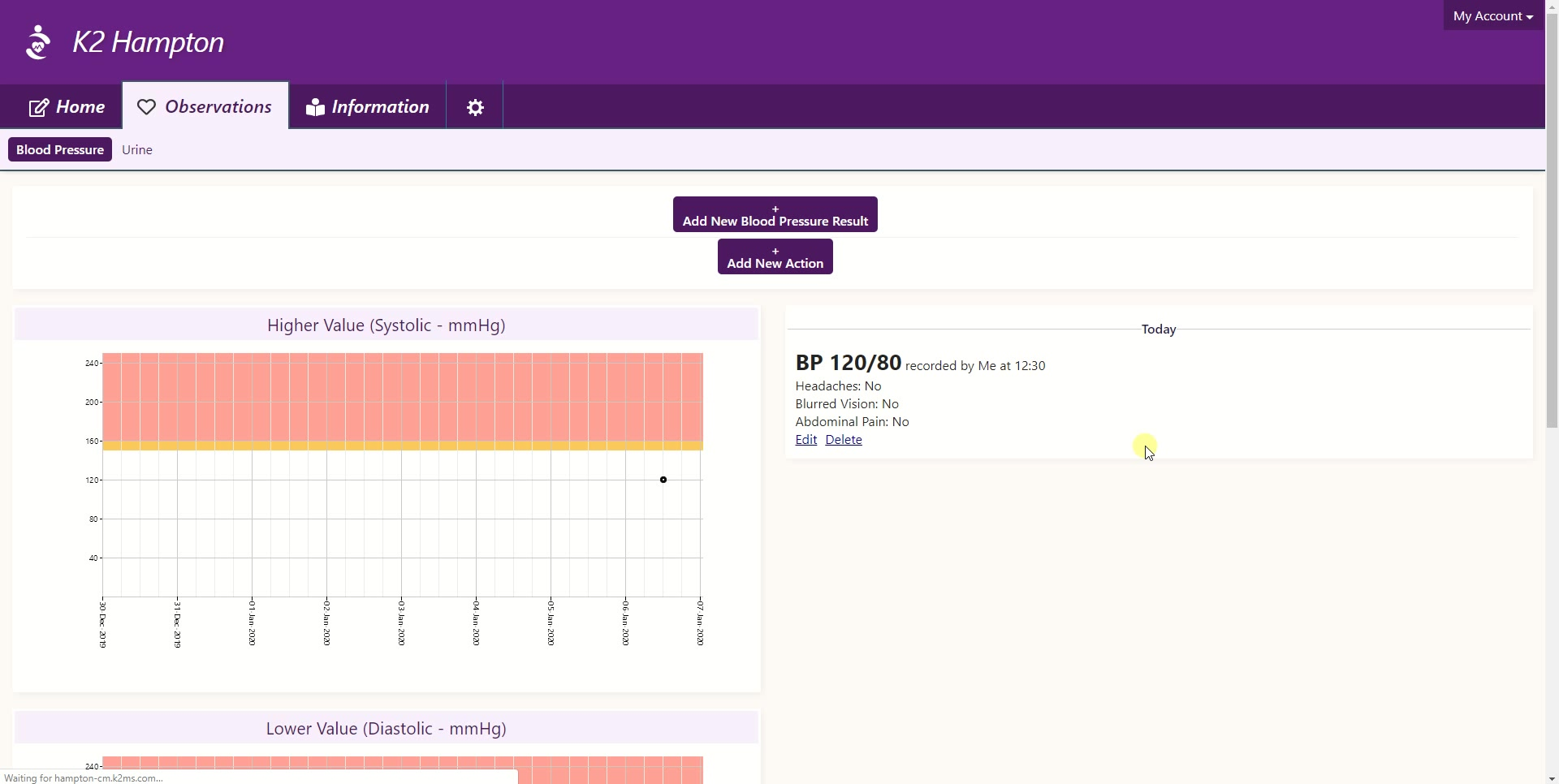Click the Higher Value (Systolic - mmHg) heading
The height and width of the screenshot is (784, 1559).
click(x=387, y=325)
